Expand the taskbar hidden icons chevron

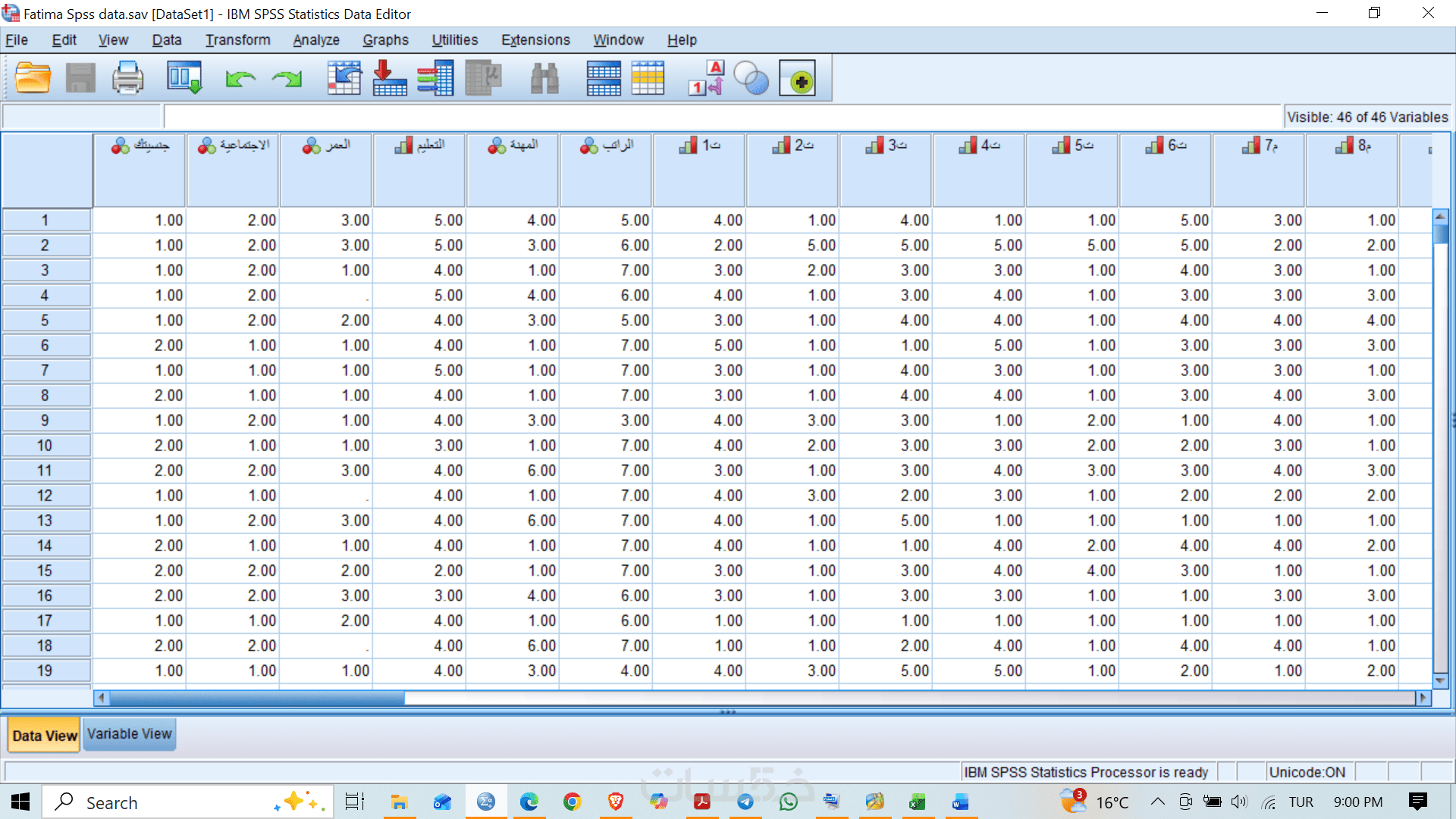pyautogui.click(x=1157, y=802)
